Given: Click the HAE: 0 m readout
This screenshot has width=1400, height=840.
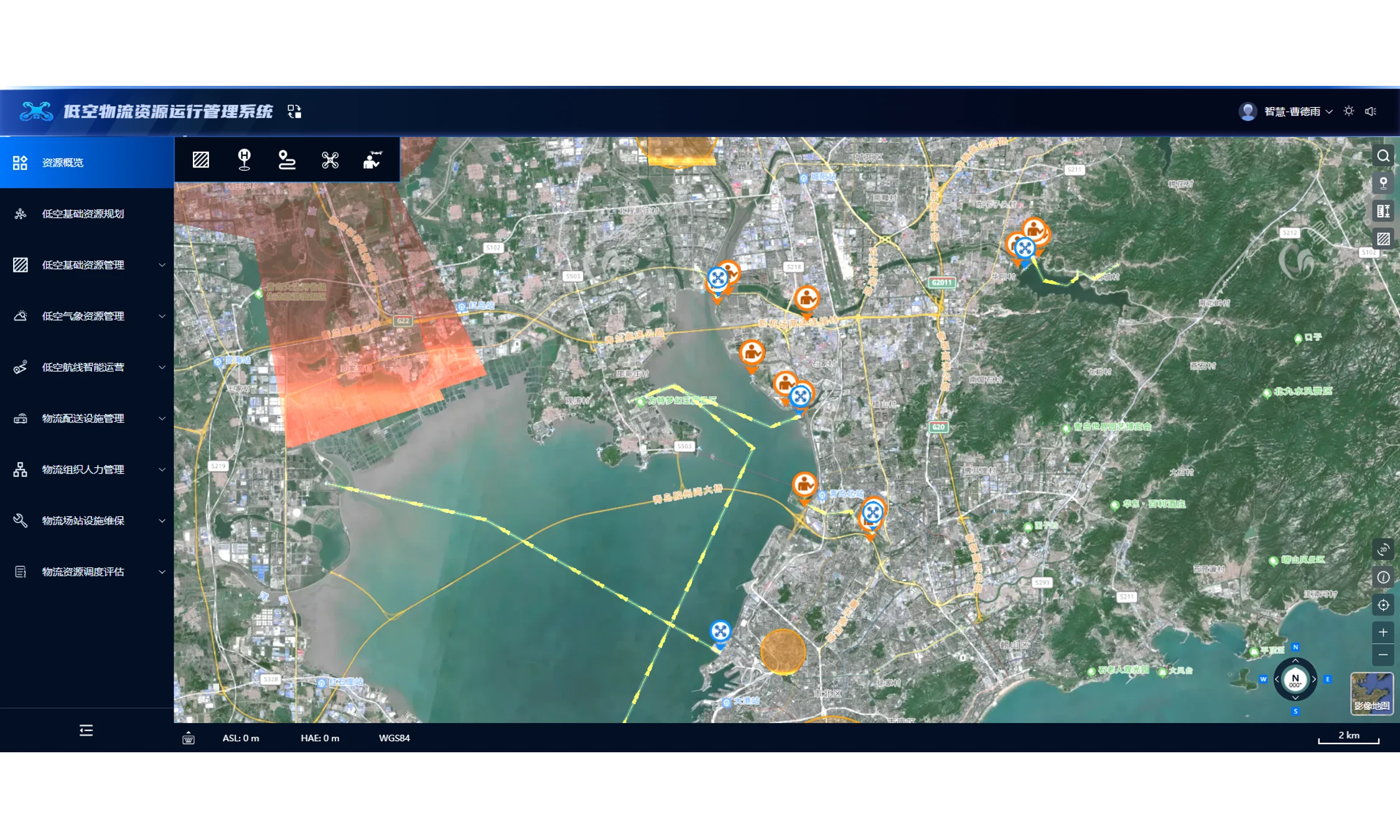Looking at the screenshot, I should (x=320, y=738).
